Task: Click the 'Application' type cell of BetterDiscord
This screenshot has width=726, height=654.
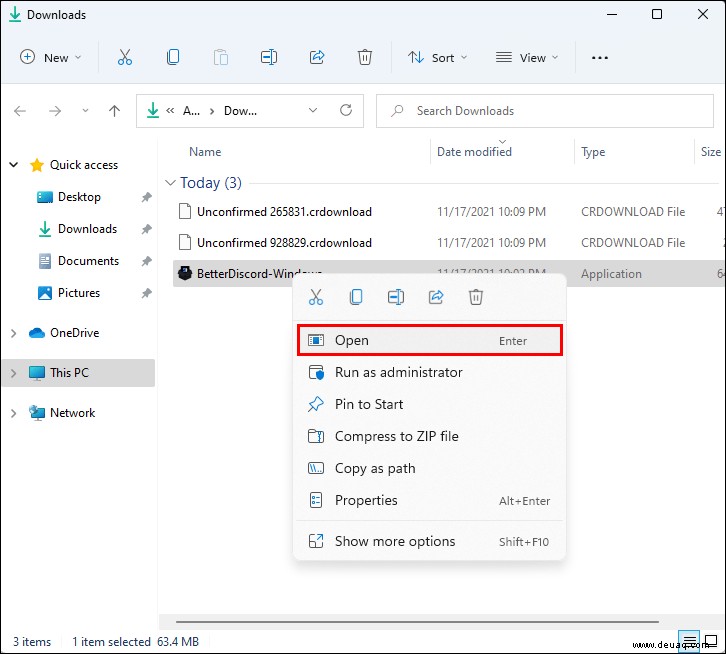Action: pos(611,274)
